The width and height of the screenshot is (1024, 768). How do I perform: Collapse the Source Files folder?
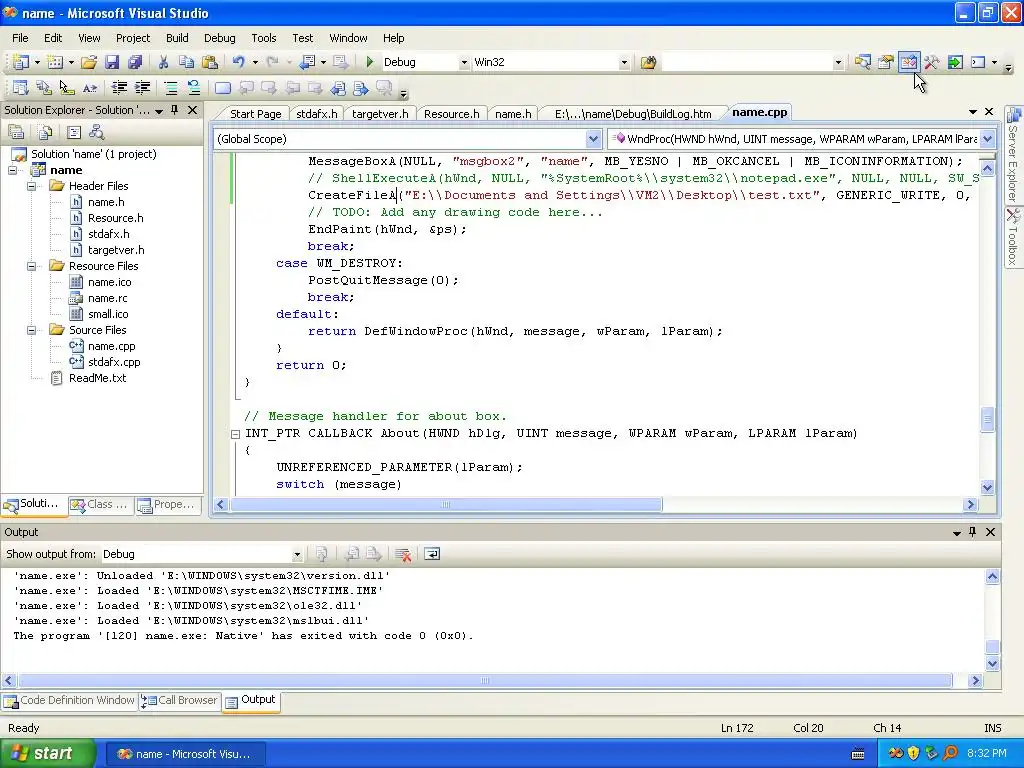pos(31,330)
